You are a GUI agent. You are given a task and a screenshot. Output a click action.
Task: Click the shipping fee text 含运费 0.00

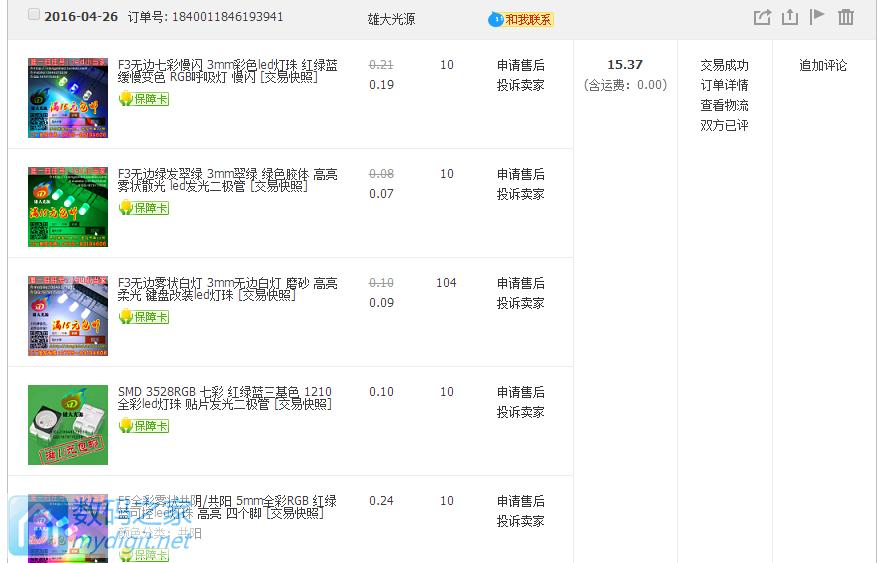(625, 85)
